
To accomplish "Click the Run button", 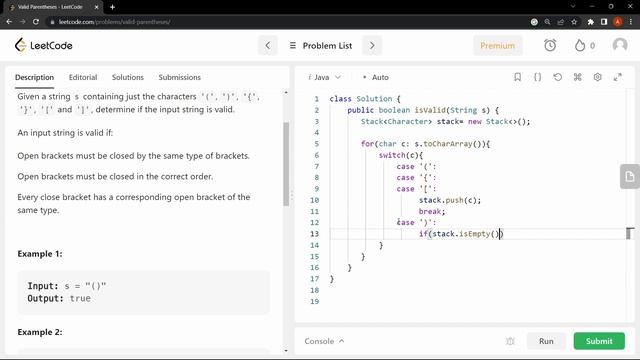I will tap(546, 341).
